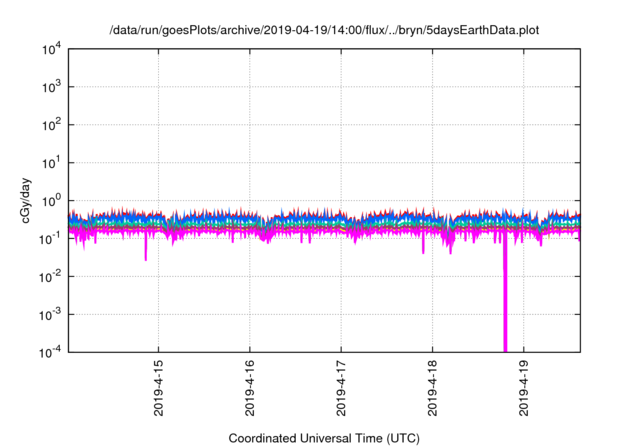Viewport: 640px width, 448px height.
Task: Click the 10^0 y-axis tick label
Action: pyautogui.click(x=51, y=201)
